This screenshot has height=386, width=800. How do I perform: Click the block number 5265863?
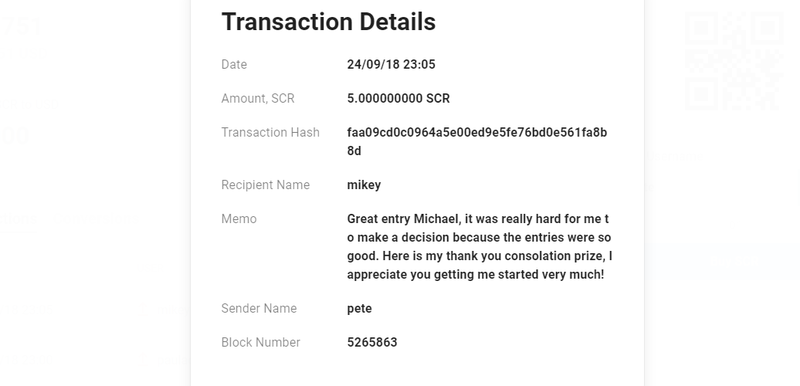[372, 343]
